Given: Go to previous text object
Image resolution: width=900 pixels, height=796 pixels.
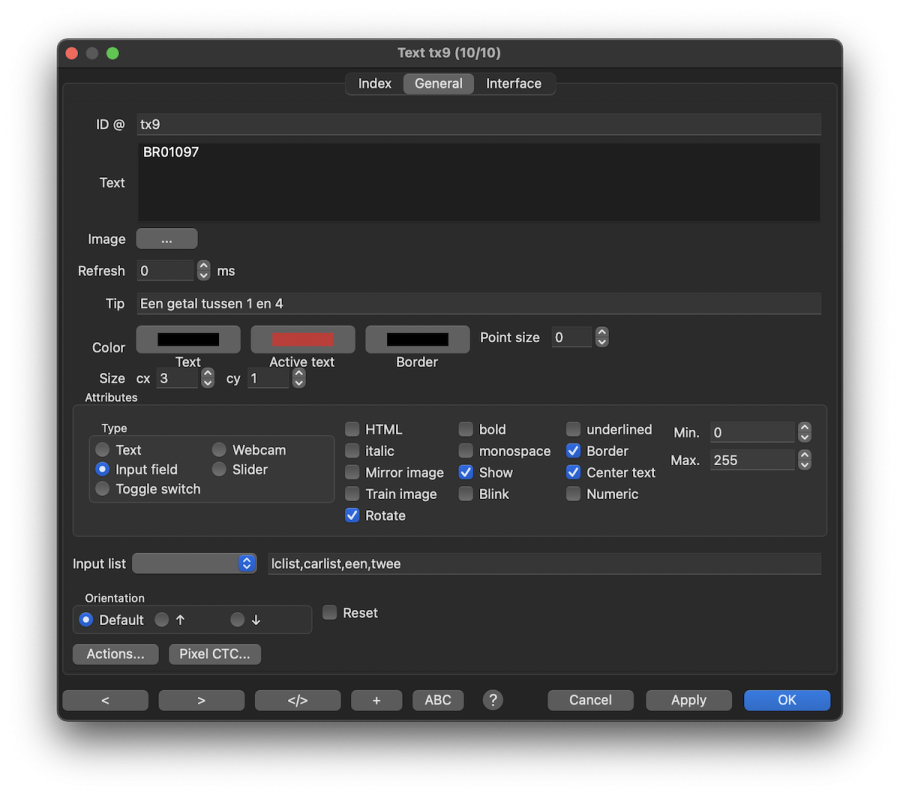Looking at the screenshot, I should point(105,700).
